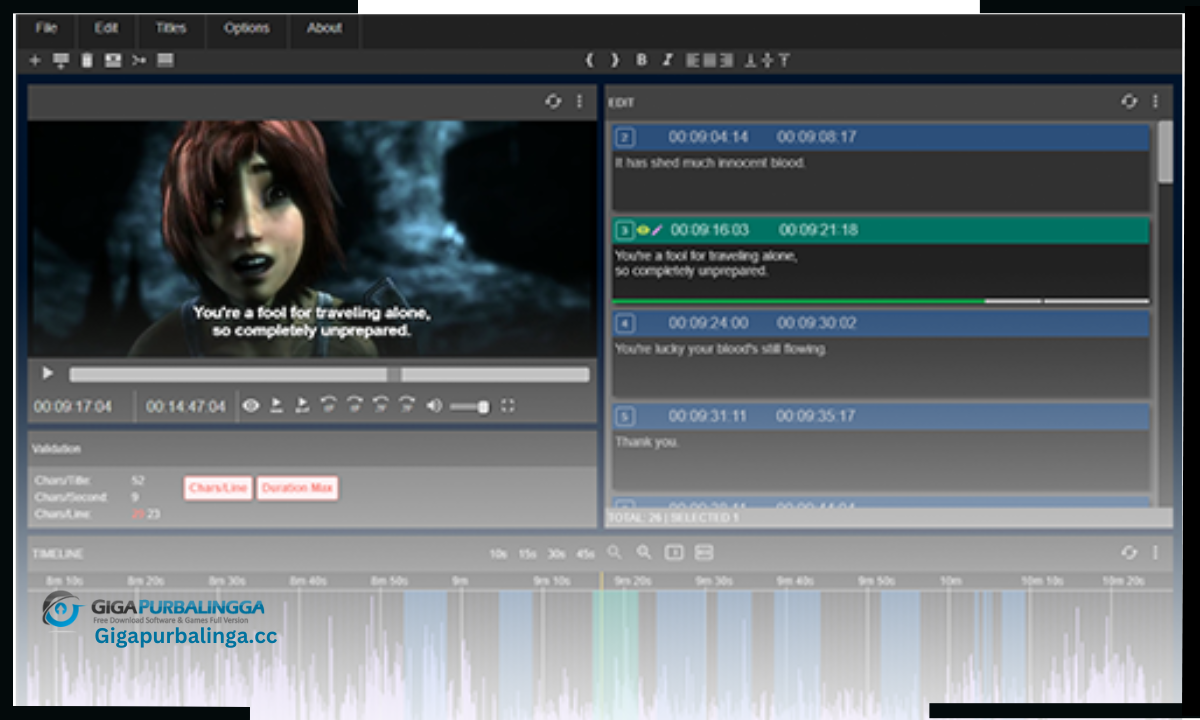Open video panel three-dot options menu

[x=579, y=102]
